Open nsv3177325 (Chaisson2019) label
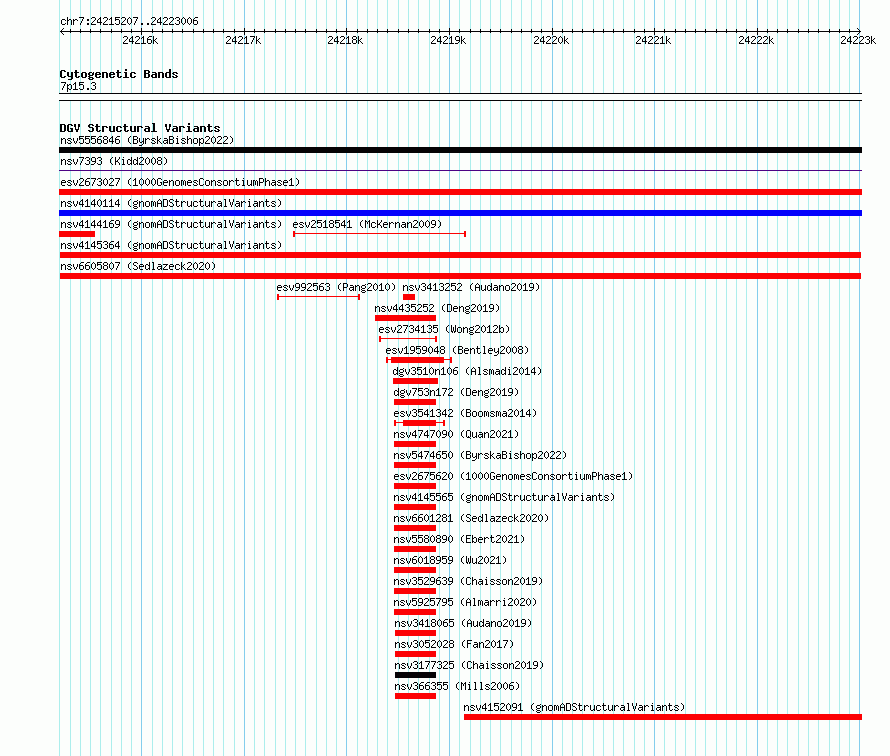The image size is (890, 756). tap(469, 665)
